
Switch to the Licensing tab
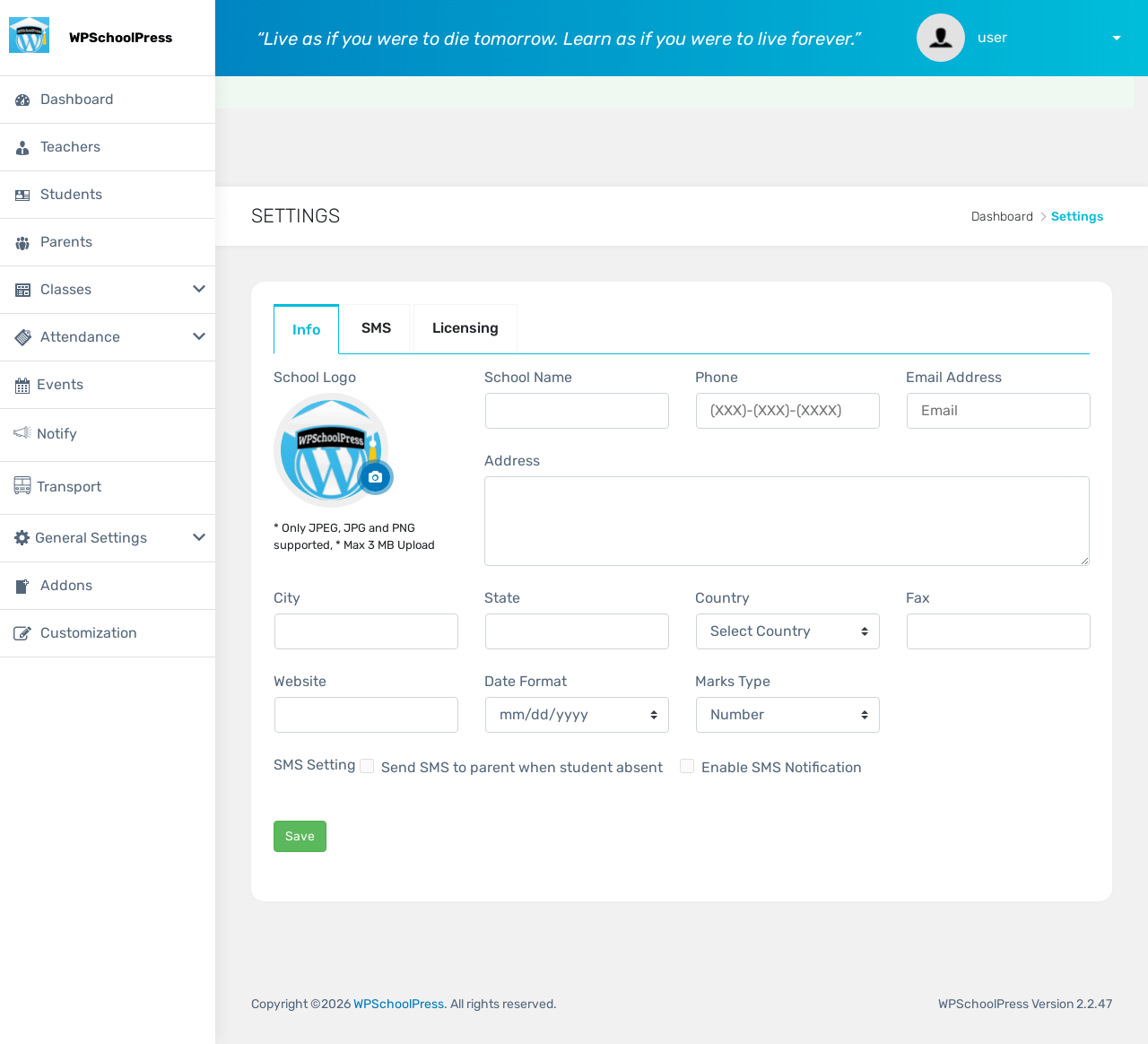click(465, 328)
